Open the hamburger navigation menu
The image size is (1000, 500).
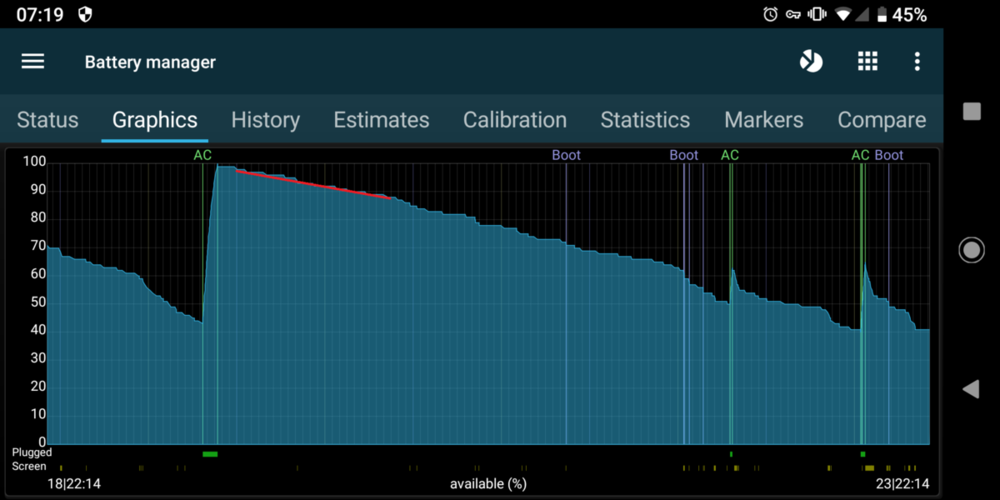pos(33,61)
